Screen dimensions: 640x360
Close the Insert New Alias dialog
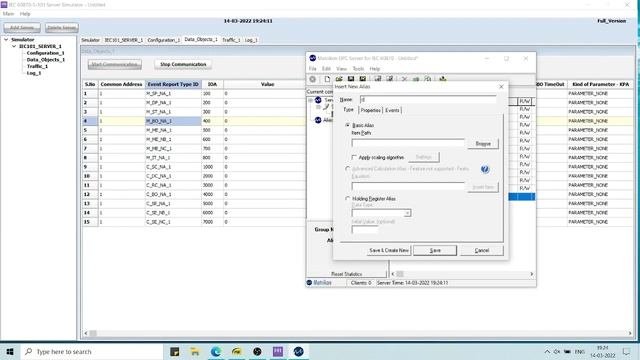click(x=501, y=87)
